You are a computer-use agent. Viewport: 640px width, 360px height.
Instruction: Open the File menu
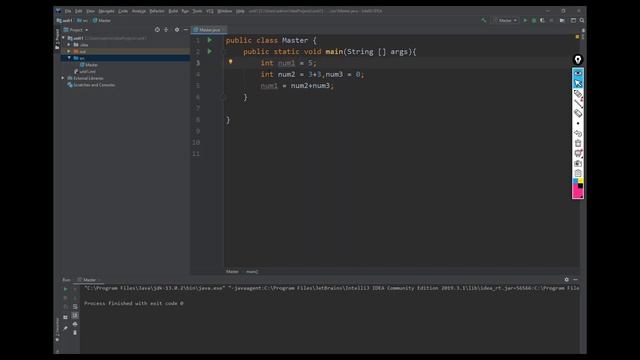[x=68, y=11]
